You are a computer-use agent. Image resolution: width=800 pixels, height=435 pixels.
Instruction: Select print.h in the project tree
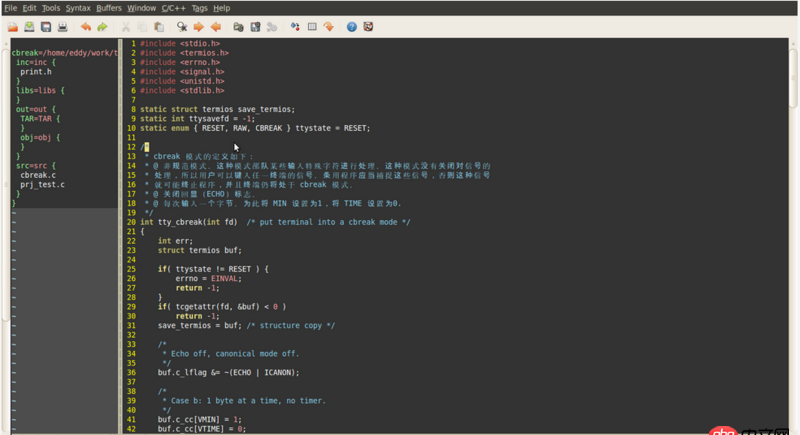(x=36, y=72)
